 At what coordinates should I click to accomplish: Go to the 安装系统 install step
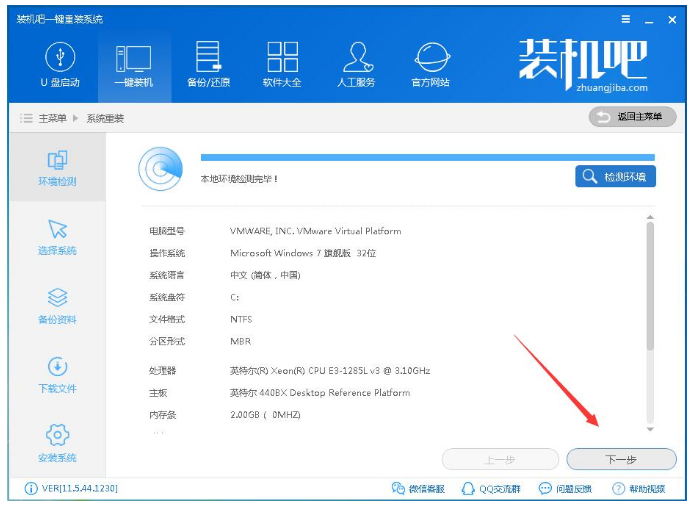[x=58, y=444]
